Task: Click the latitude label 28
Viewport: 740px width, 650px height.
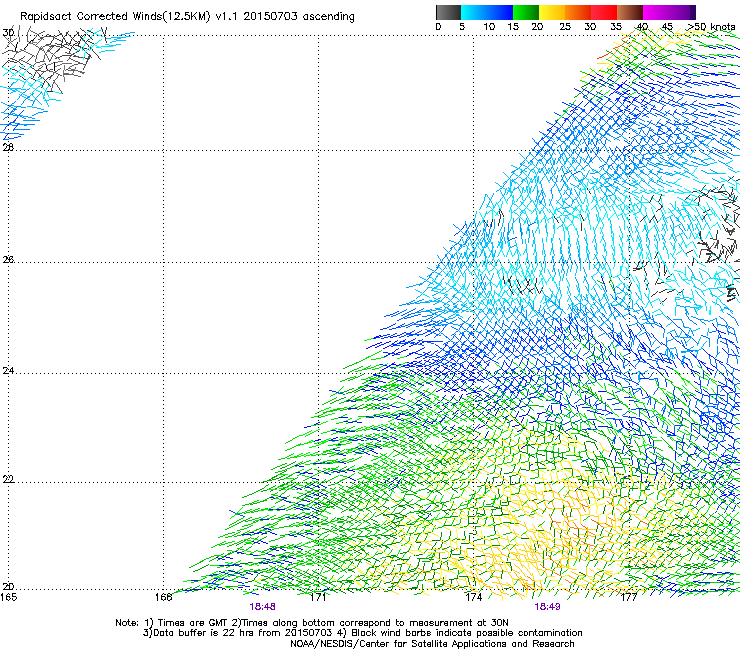Action: [x=8, y=147]
